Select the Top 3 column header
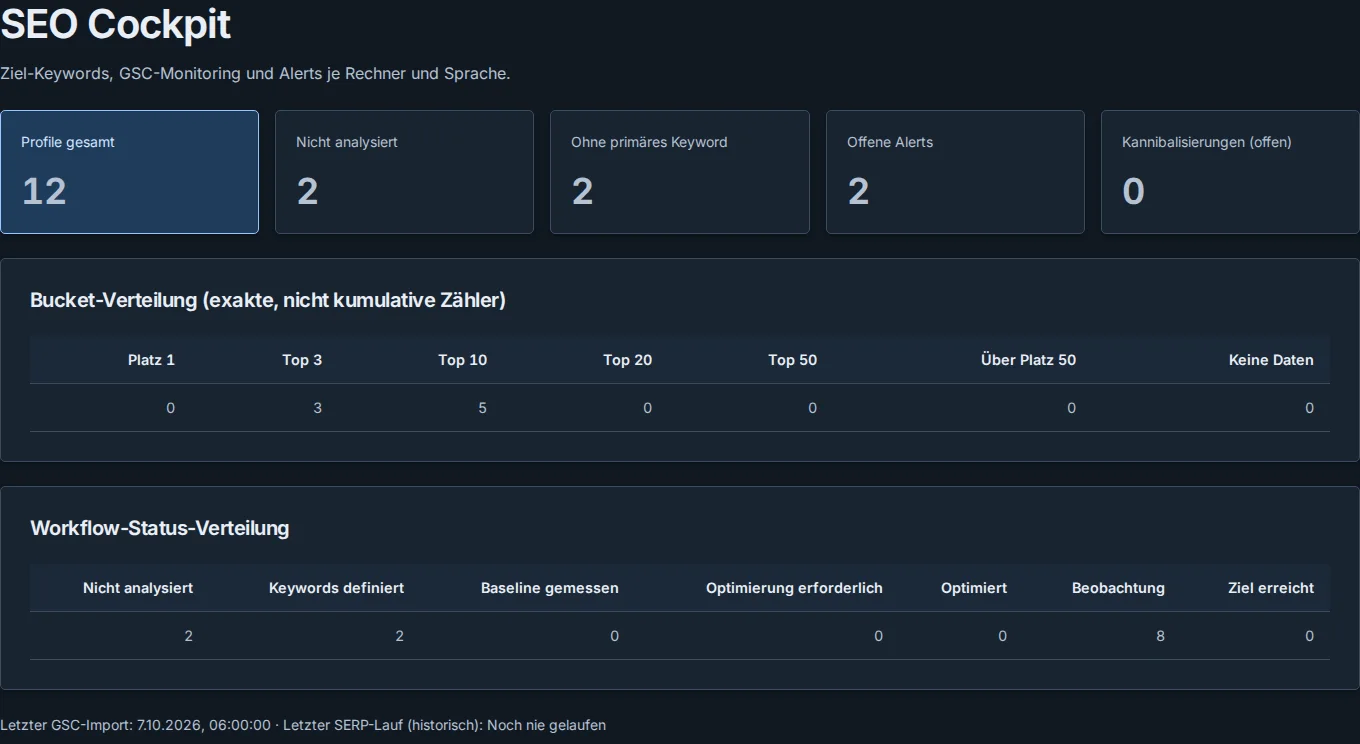1360x744 pixels. tap(302, 360)
